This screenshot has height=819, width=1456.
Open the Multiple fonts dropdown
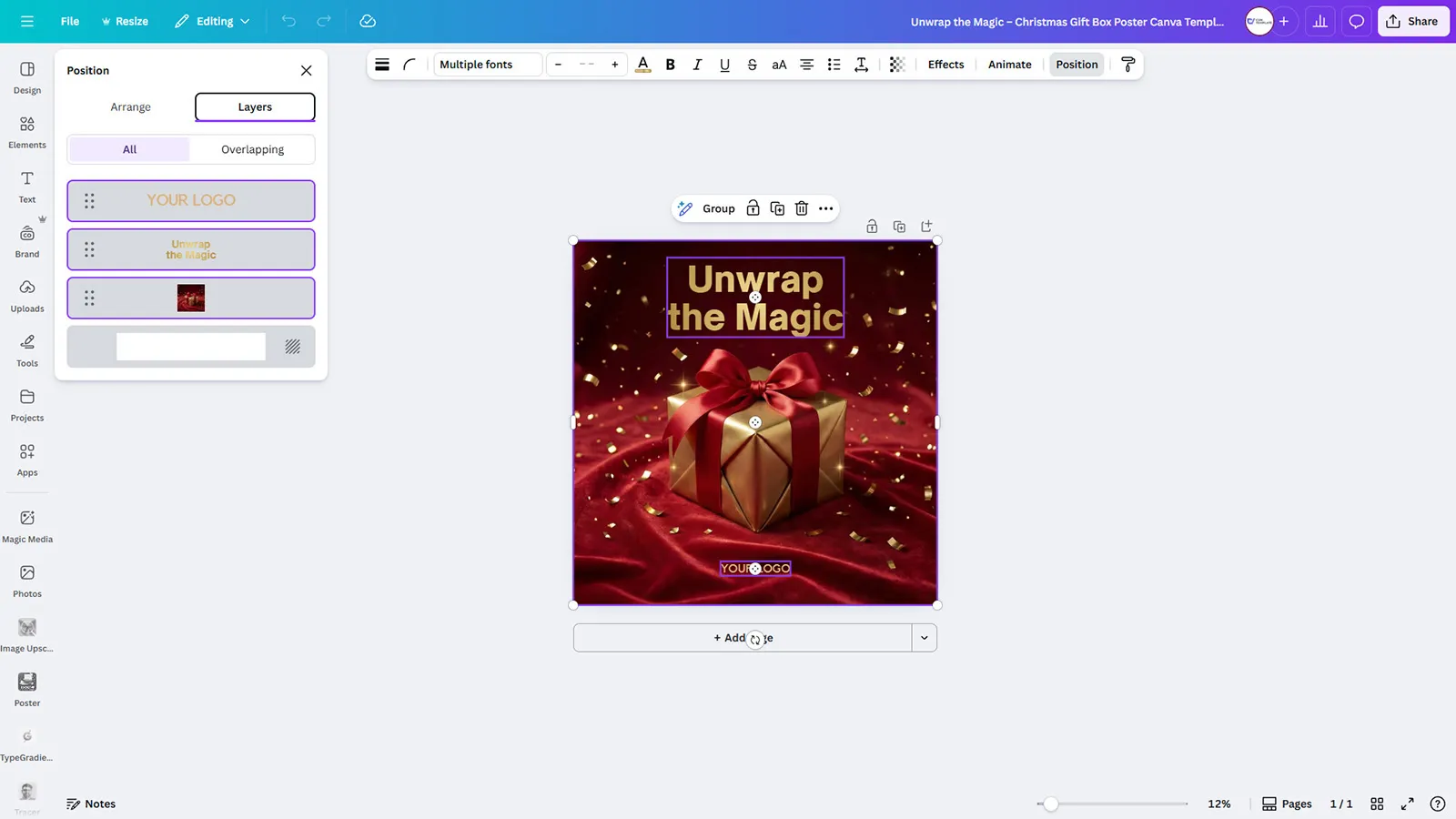[487, 64]
